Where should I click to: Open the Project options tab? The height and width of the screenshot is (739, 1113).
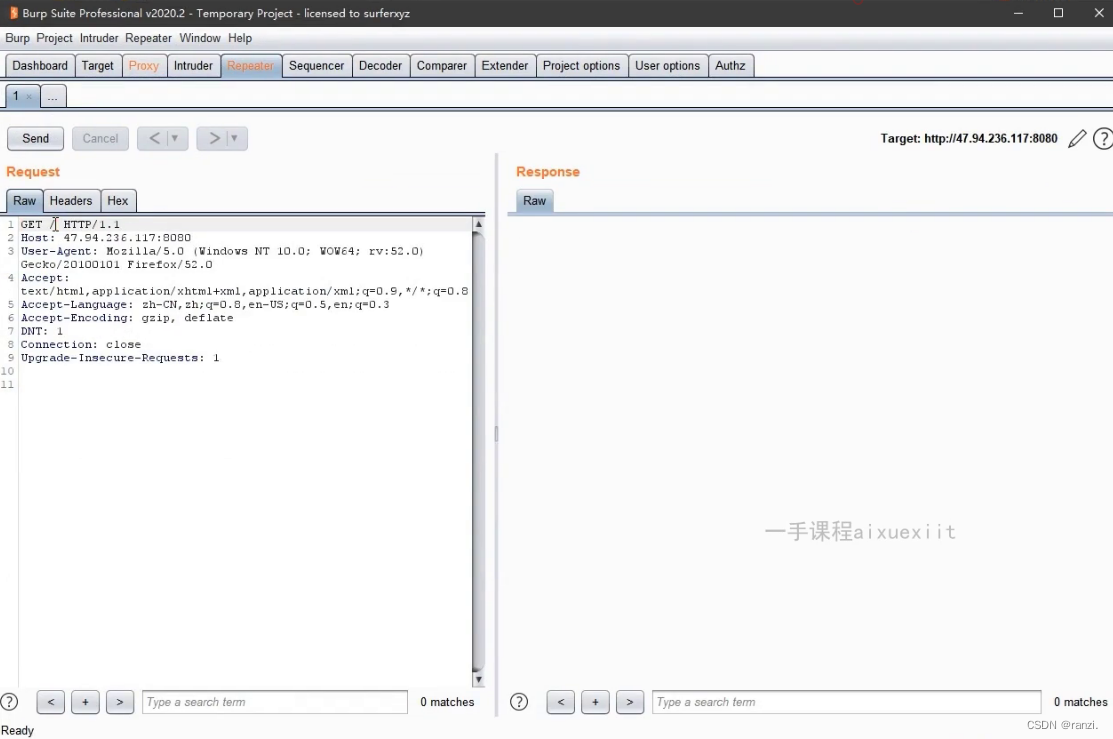pos(581,66)
